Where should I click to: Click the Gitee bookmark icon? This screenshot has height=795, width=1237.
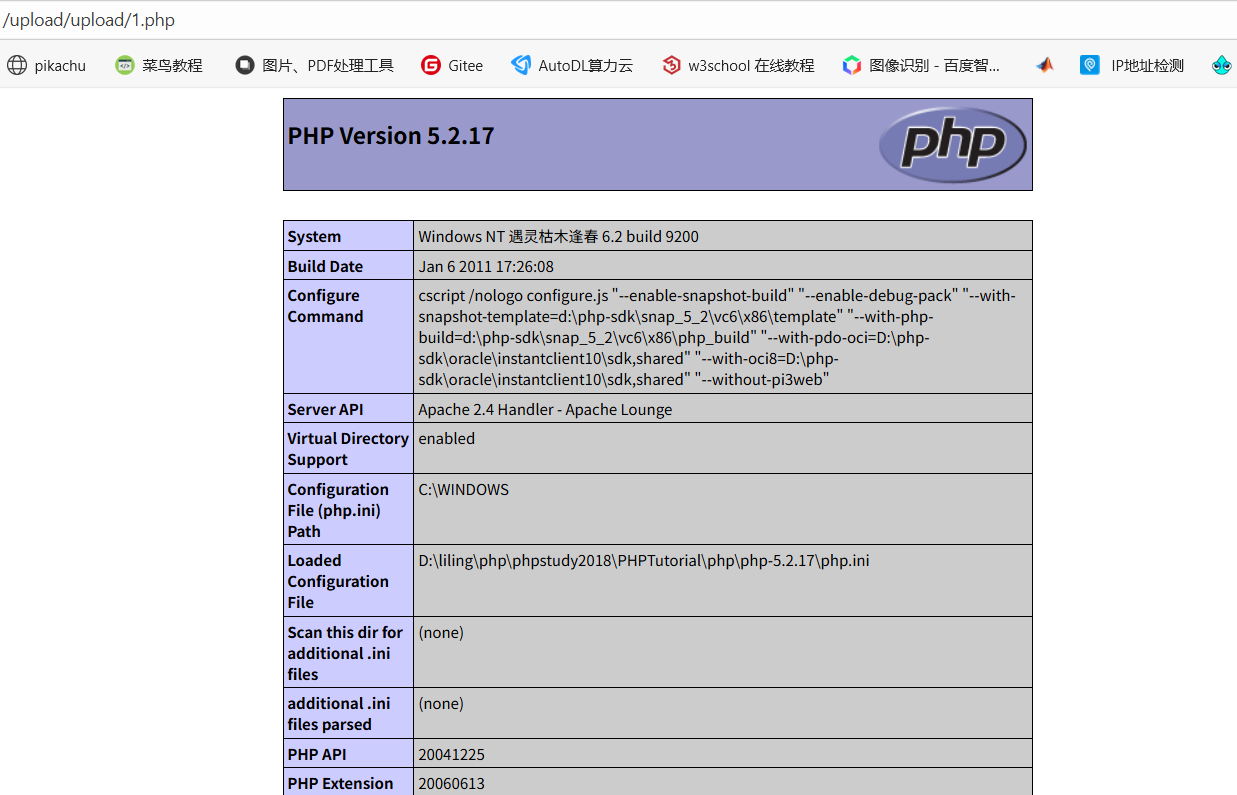coord(431,65)
